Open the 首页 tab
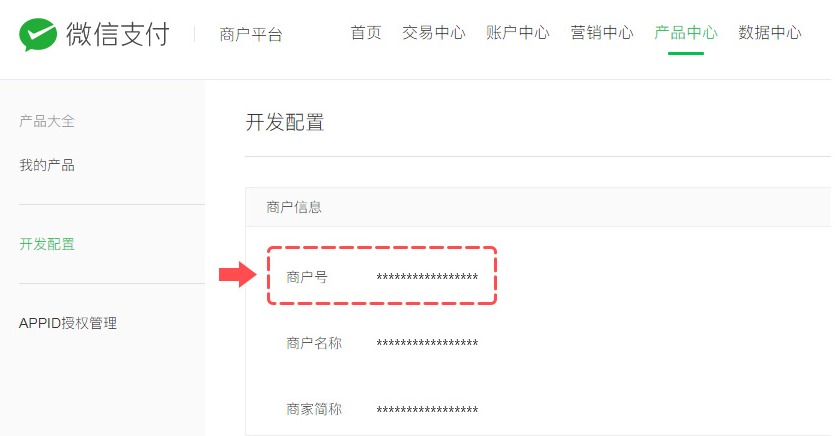 [x=366, y=33]
